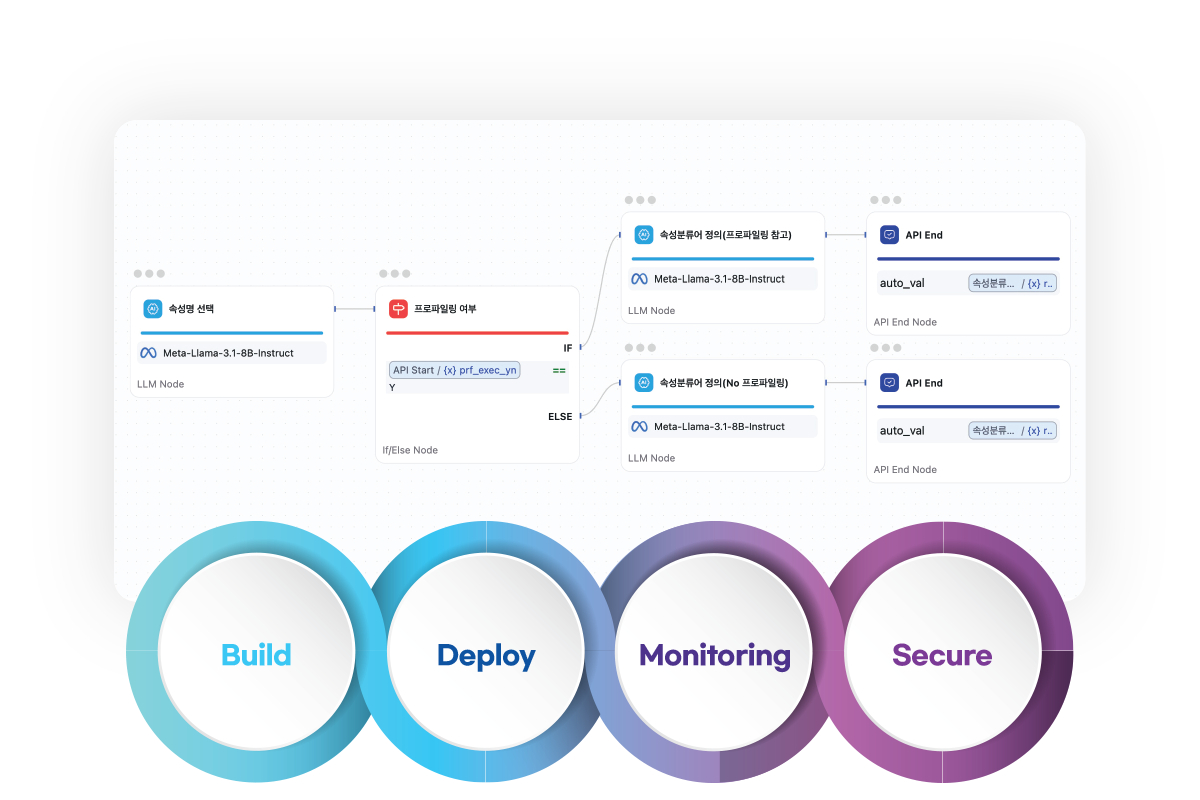Click LLM icon on 속성분류어 정의(프로파일링 참고) node

[x=644, y=235]
